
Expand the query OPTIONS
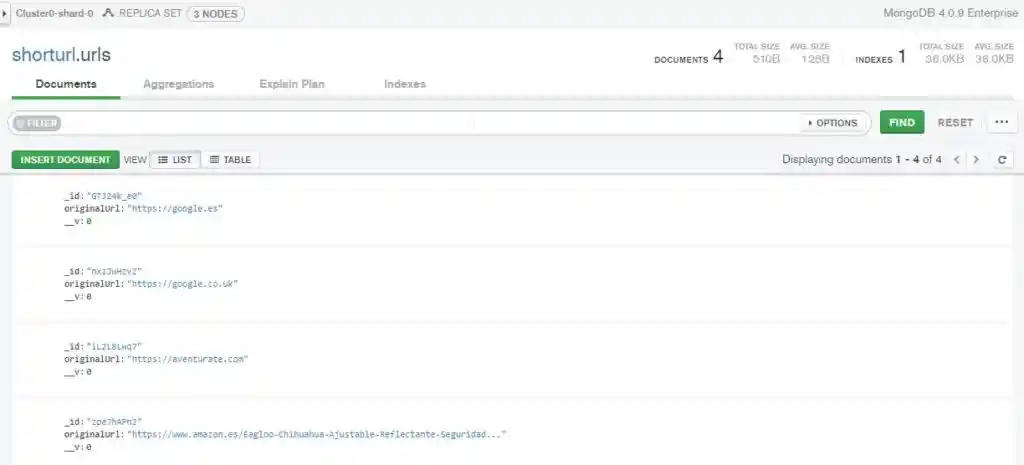[x=833, y=123]
